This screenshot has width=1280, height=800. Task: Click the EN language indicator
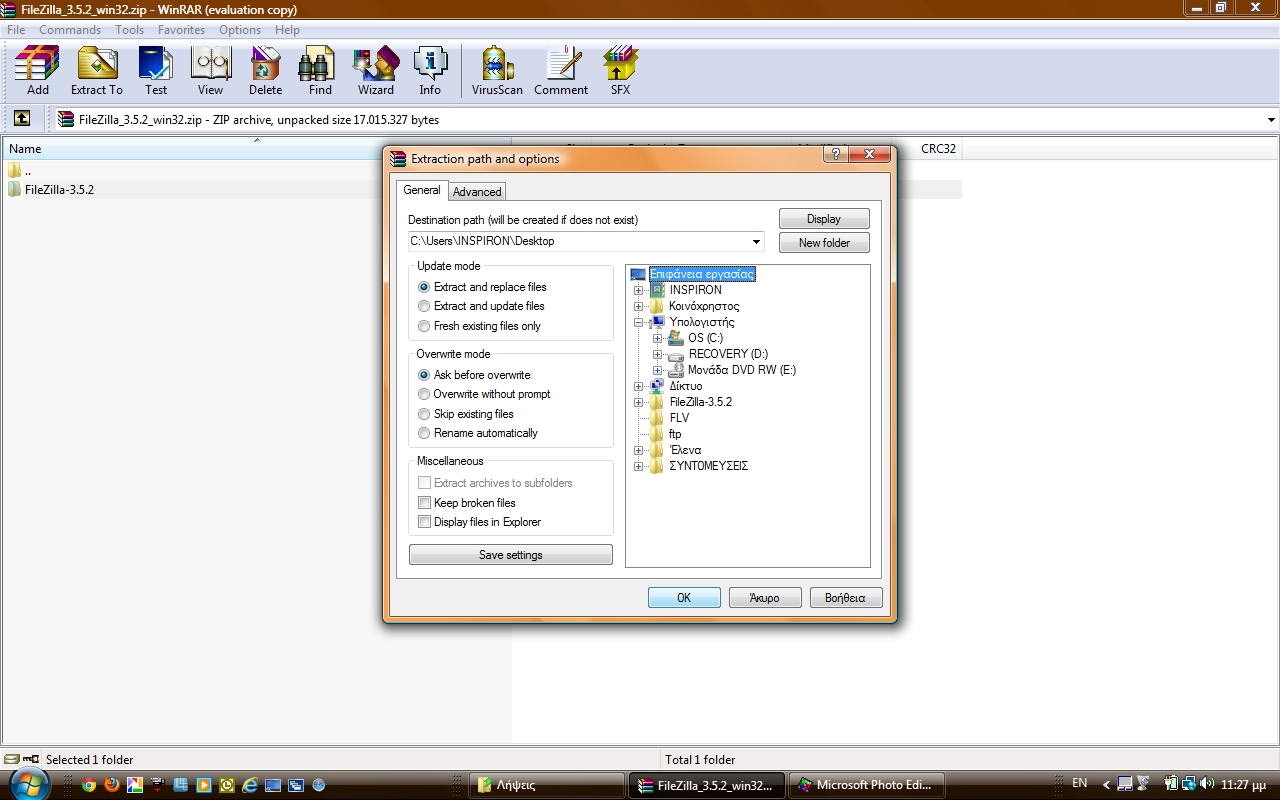point(1080,784)
